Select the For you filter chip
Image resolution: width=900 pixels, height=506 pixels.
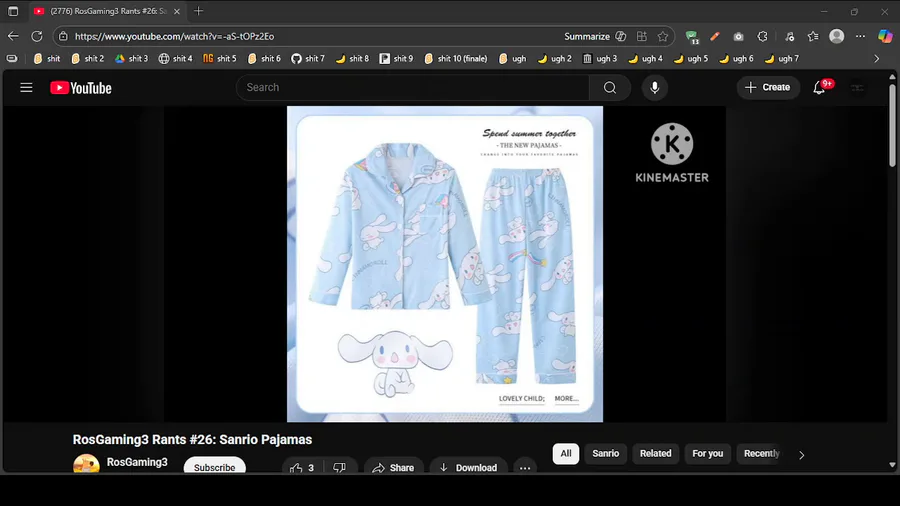(x=708, y=453)
